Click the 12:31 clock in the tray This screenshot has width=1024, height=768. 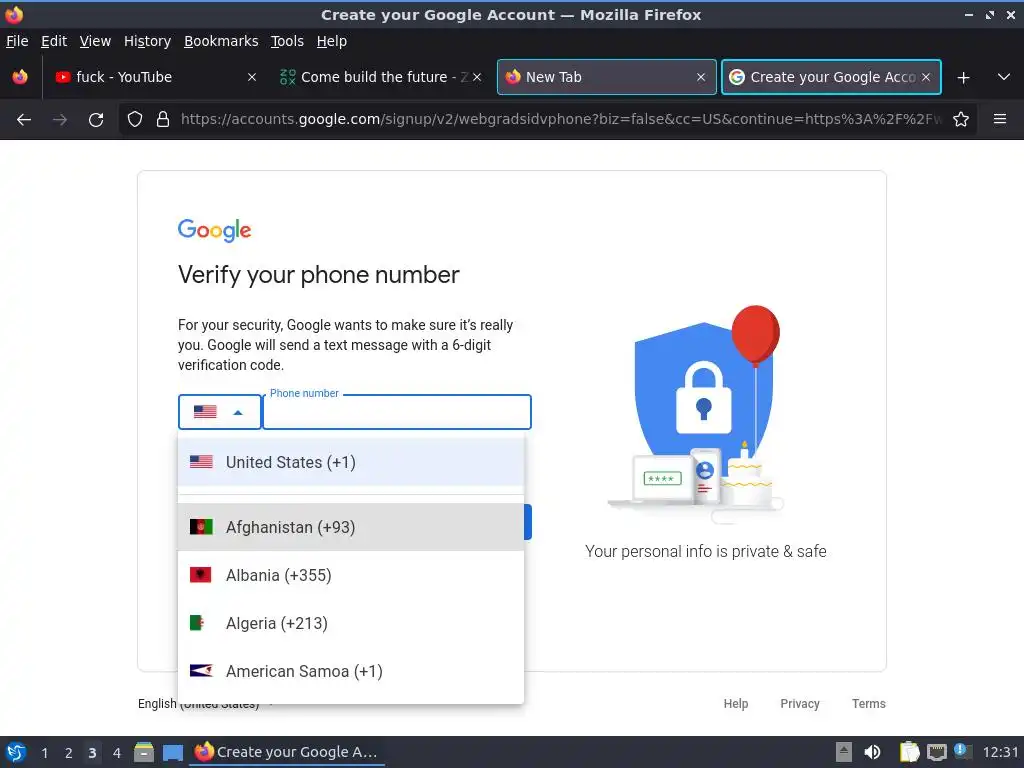(x=1000, y=752)
